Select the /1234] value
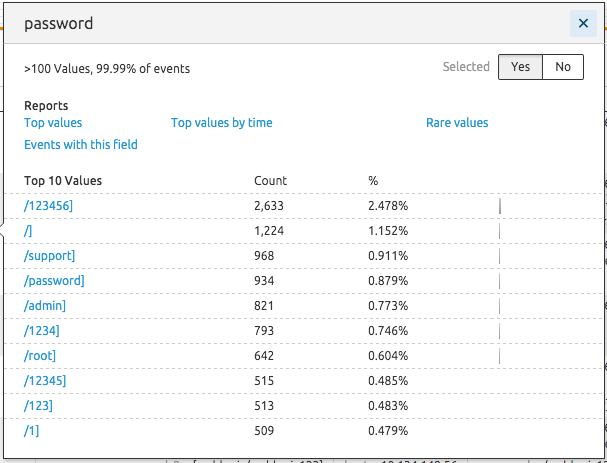 point(41,331)
